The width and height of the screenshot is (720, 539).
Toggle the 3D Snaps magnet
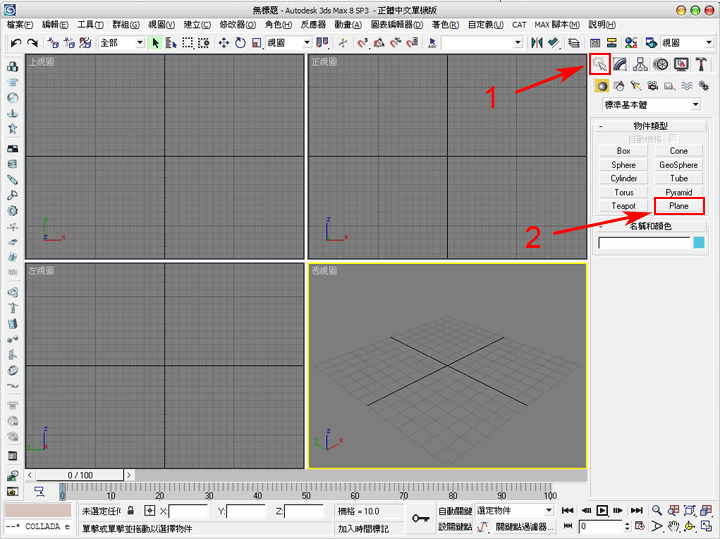[362, 43]
